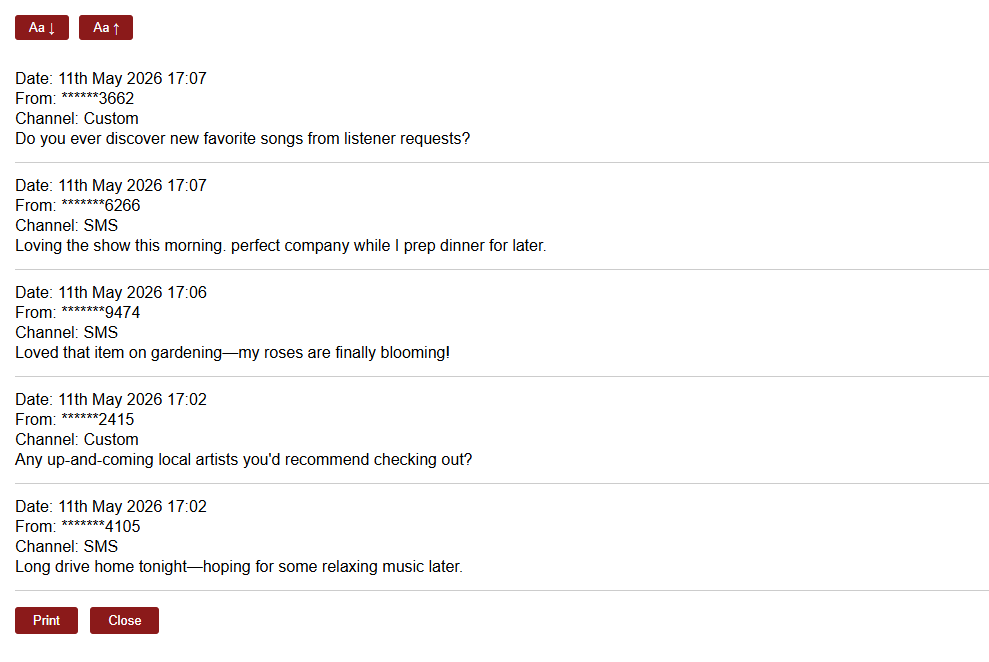Click the Print button
This screenshot has height=662, width=989.
(x=47, y=620)
